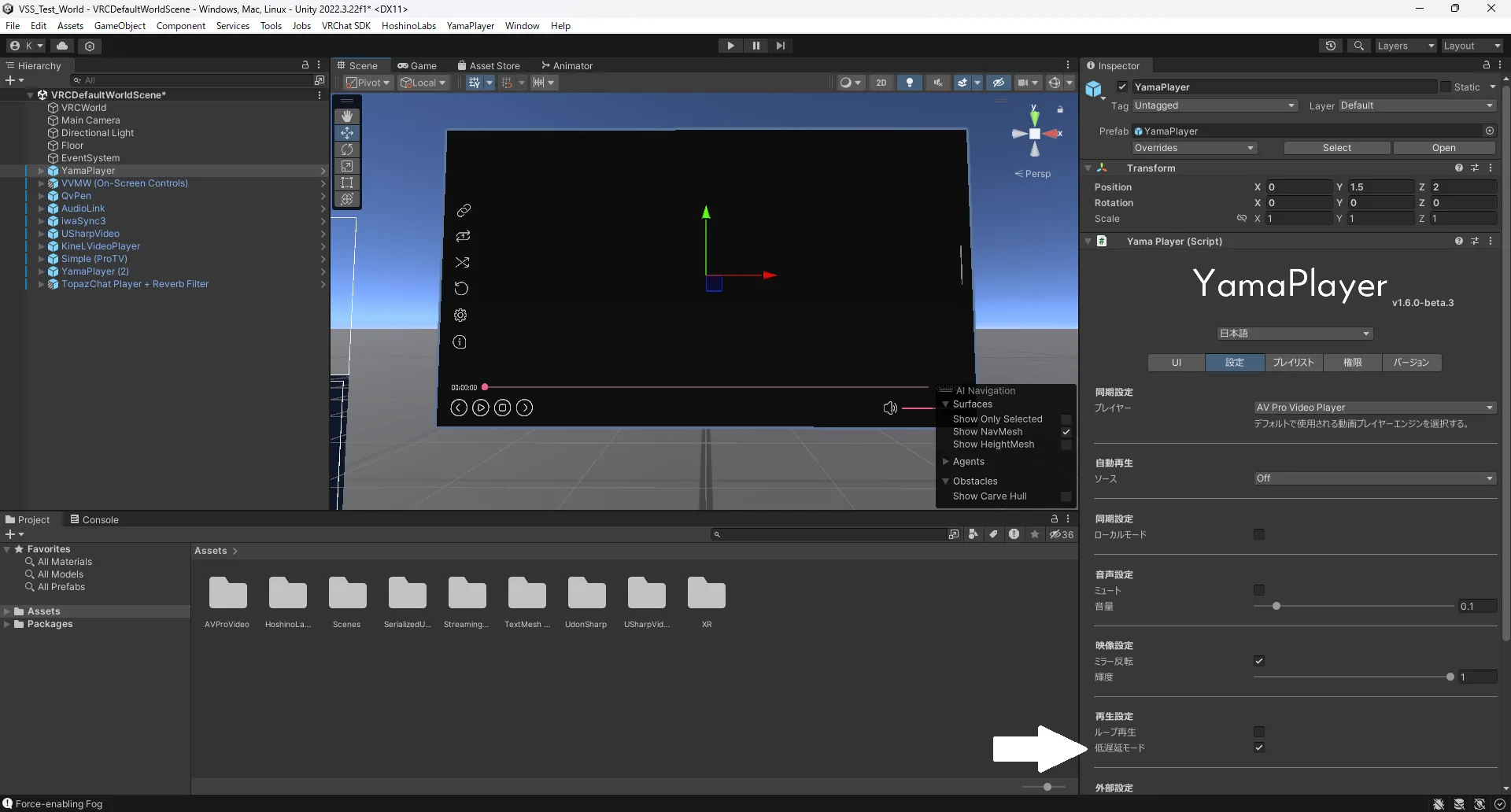This screenshot has width=1511, height=812.
Task: Switch to the Game tab
Action: [x=417, y=66]
